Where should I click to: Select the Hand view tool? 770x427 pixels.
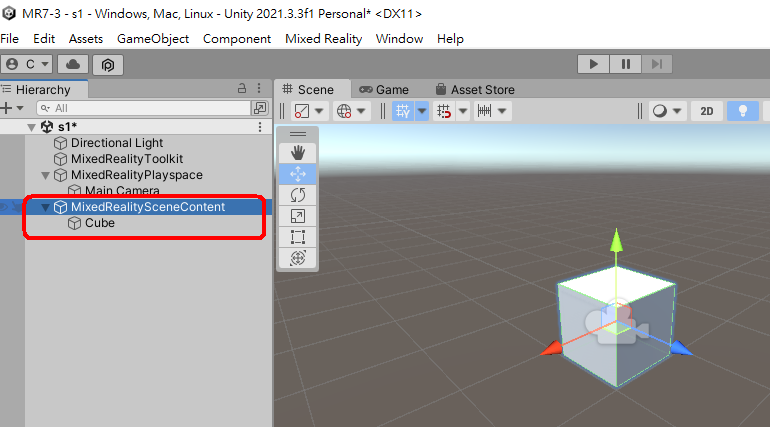click(298, 153)
